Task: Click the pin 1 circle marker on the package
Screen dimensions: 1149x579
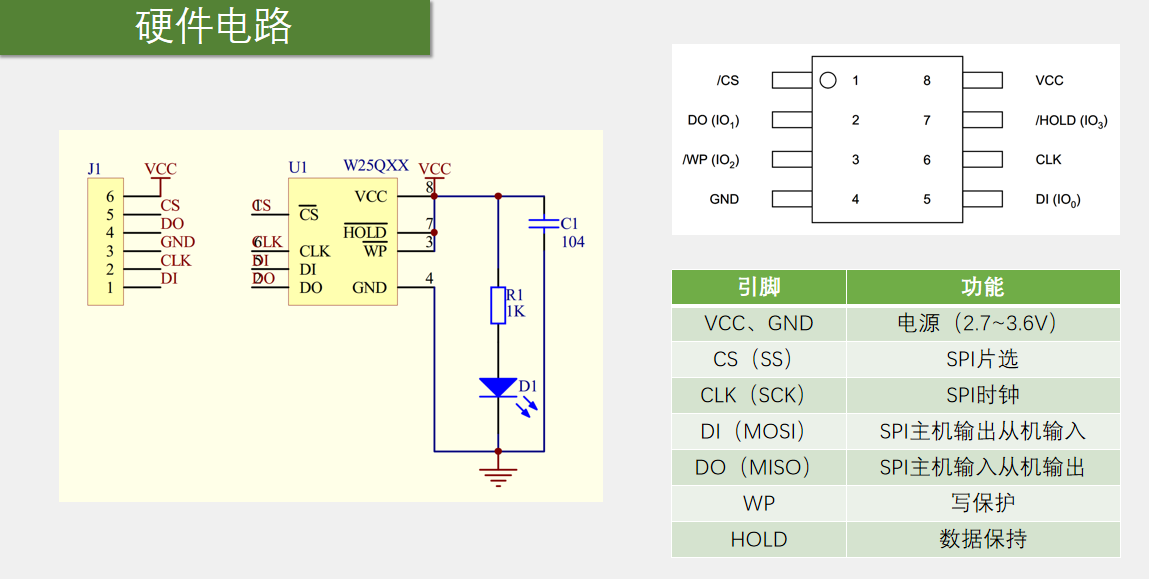Action: point(828,81)
